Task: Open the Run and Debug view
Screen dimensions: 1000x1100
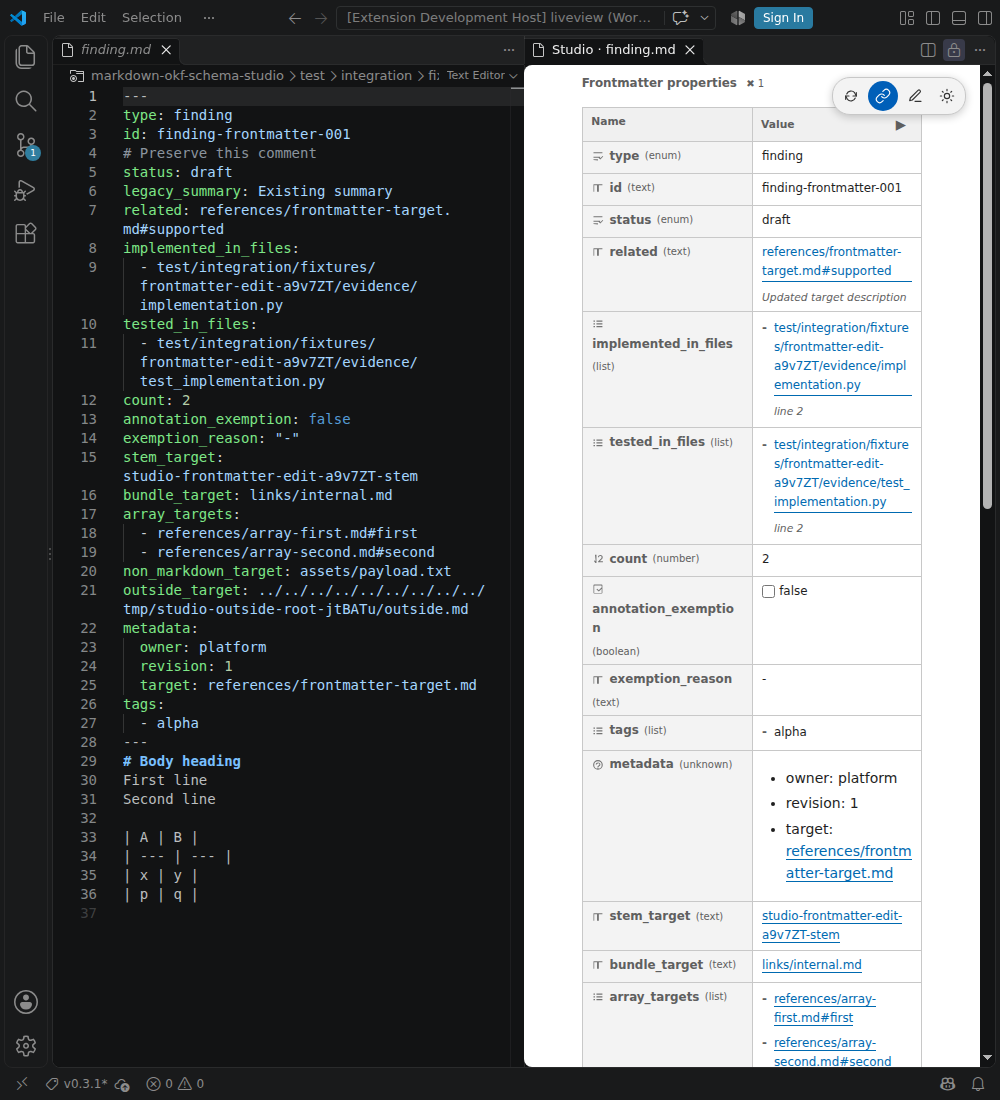Action: point(25,190)
